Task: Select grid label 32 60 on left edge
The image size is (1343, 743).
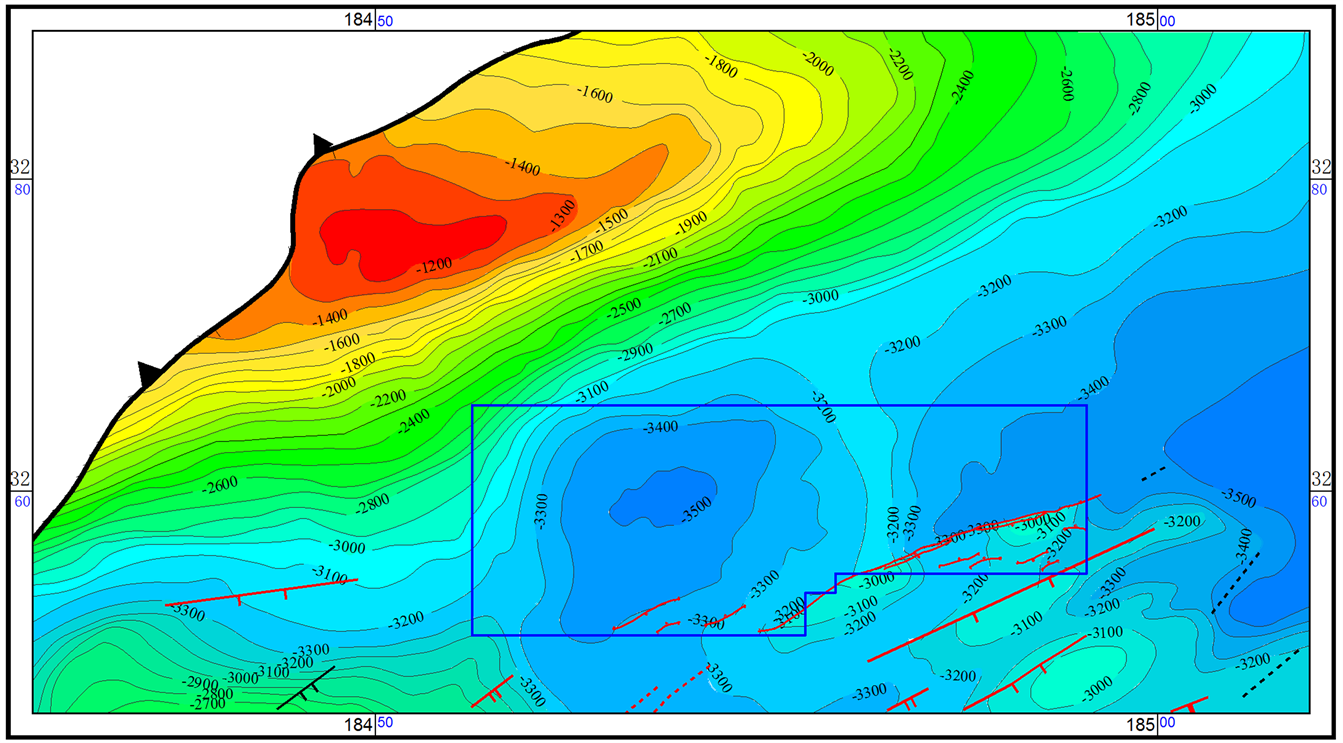Action: [19, 489]
